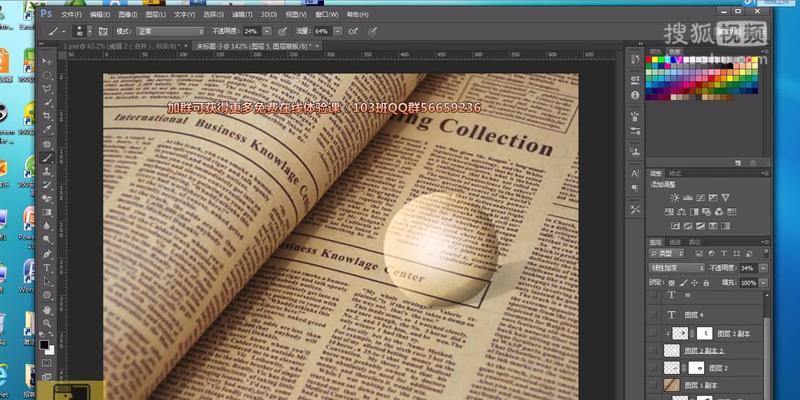The image size is (800, 400).
Task: Open the History panel icon
Action: [x=635, y=60]
